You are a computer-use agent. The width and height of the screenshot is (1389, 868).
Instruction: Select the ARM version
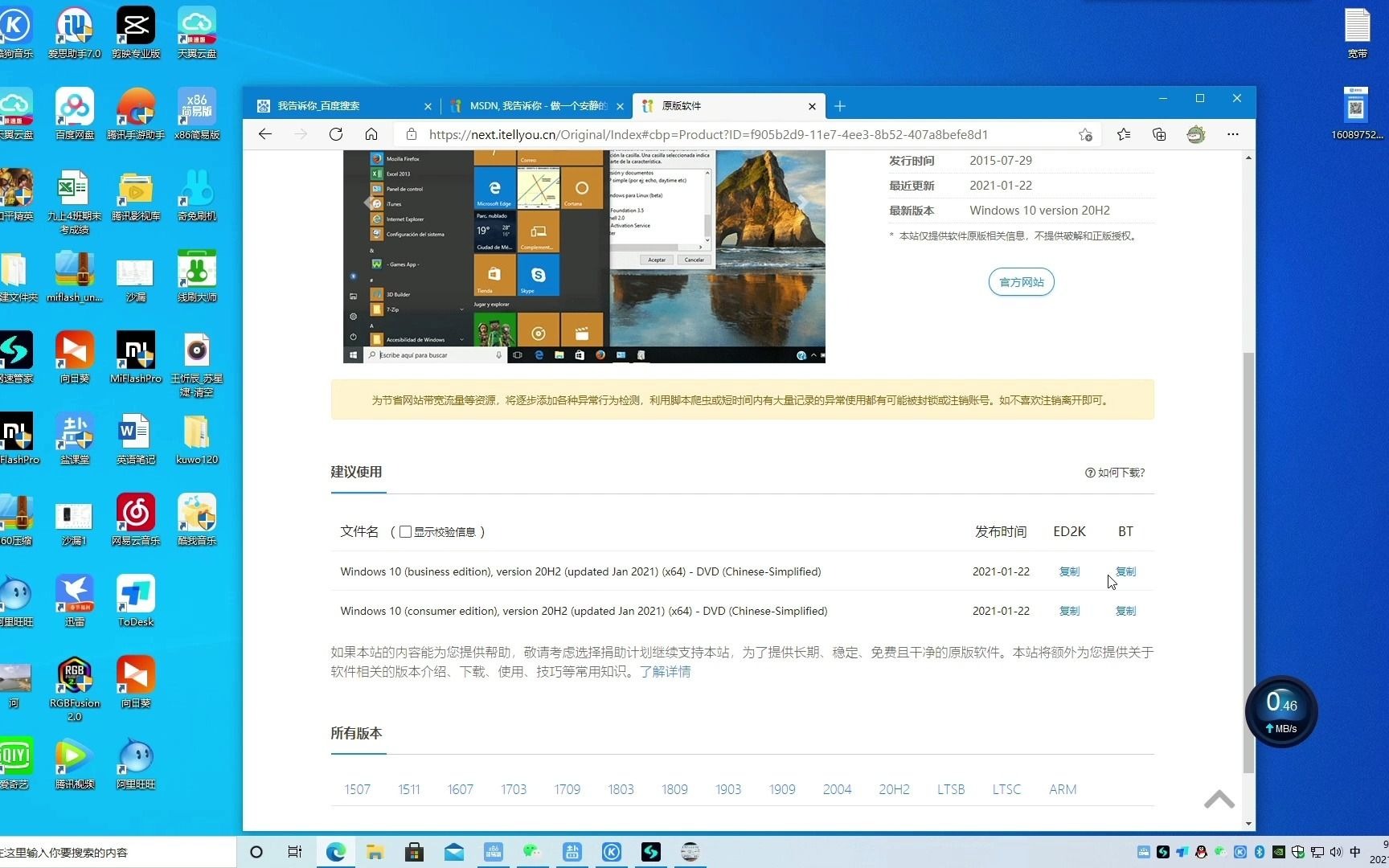[x=1063, y=789]
